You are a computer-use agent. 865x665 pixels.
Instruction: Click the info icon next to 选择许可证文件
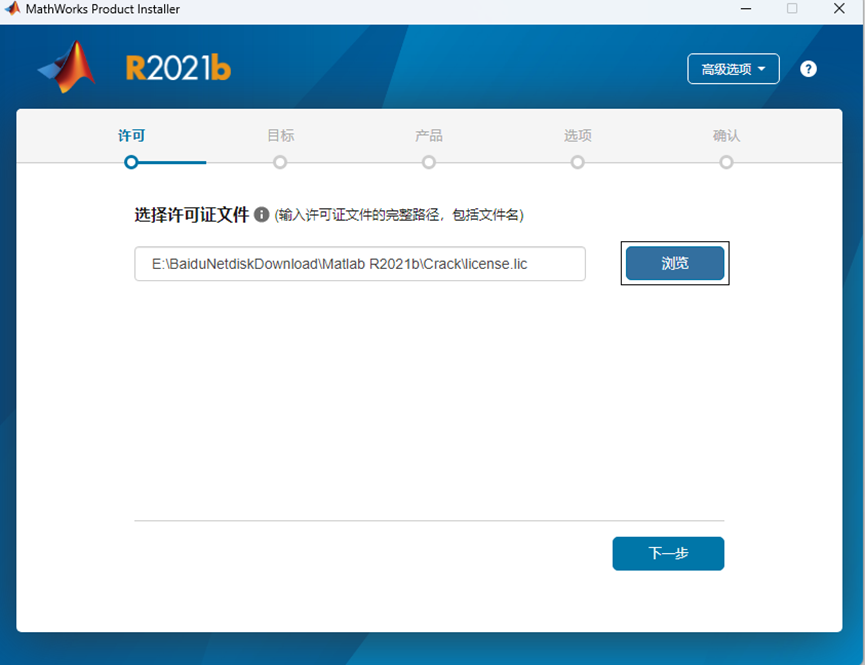pos(261,214)
